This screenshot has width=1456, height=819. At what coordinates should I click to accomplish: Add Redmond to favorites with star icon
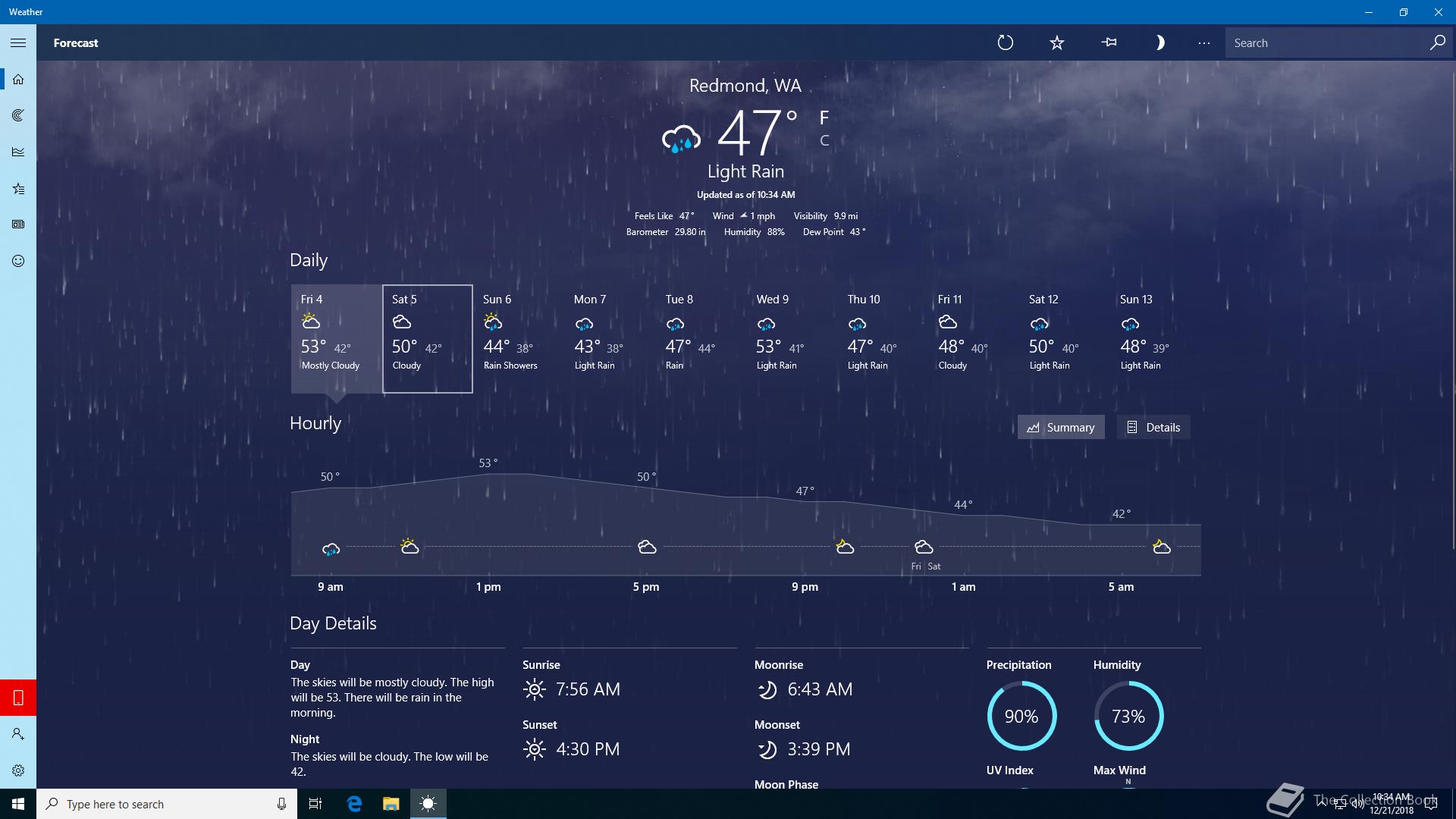click(1057, 42)
